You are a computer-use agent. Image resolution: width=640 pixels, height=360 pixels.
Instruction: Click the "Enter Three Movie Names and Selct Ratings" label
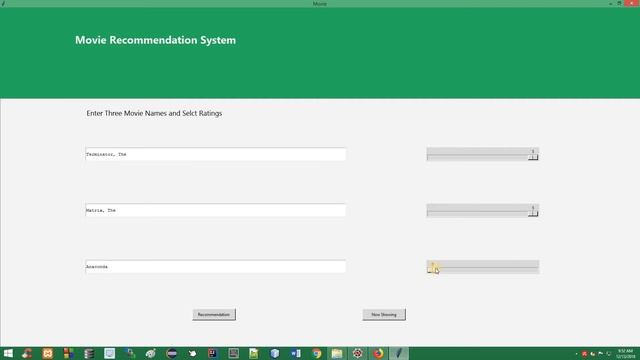coord(154,113)
